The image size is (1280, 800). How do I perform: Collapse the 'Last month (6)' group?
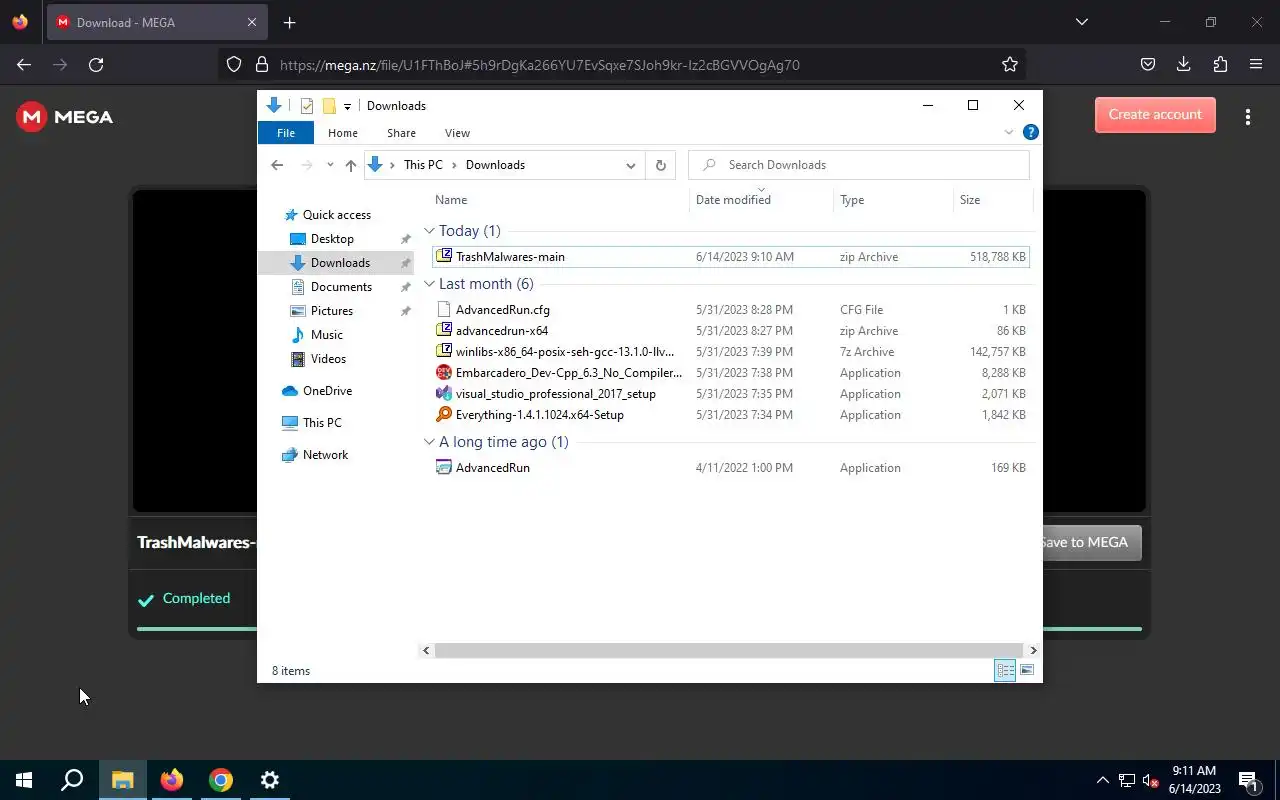coord(429,284)
